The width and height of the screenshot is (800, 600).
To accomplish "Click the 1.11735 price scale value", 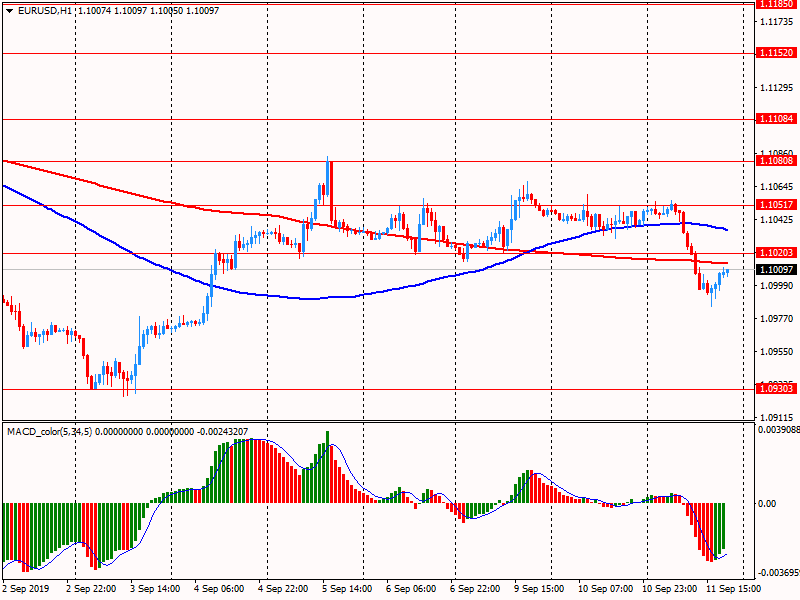I will pos(777,21).
